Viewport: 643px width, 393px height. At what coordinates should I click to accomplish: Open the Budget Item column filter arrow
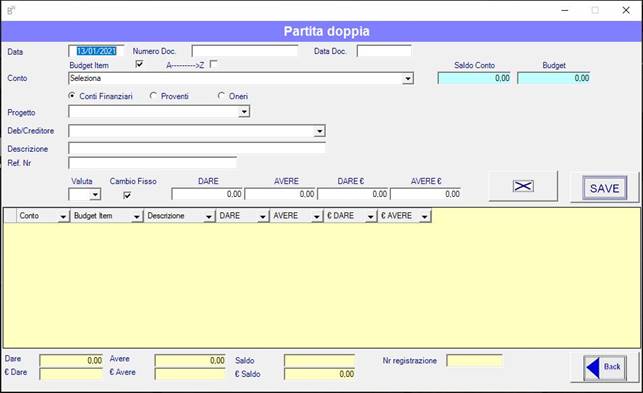point(137,216)
